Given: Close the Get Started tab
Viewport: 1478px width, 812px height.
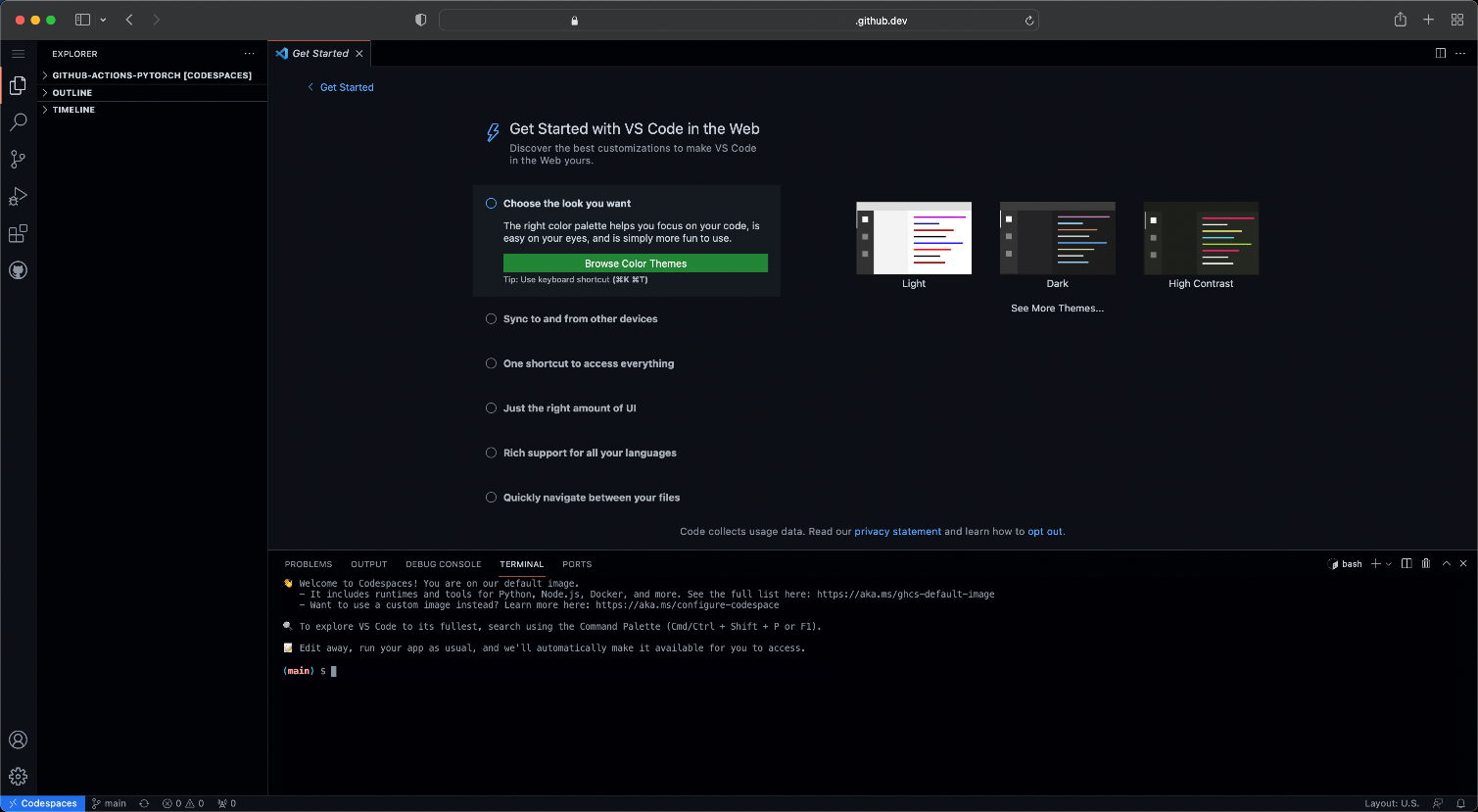Looking at the screenshot, I should click(359, 54).
